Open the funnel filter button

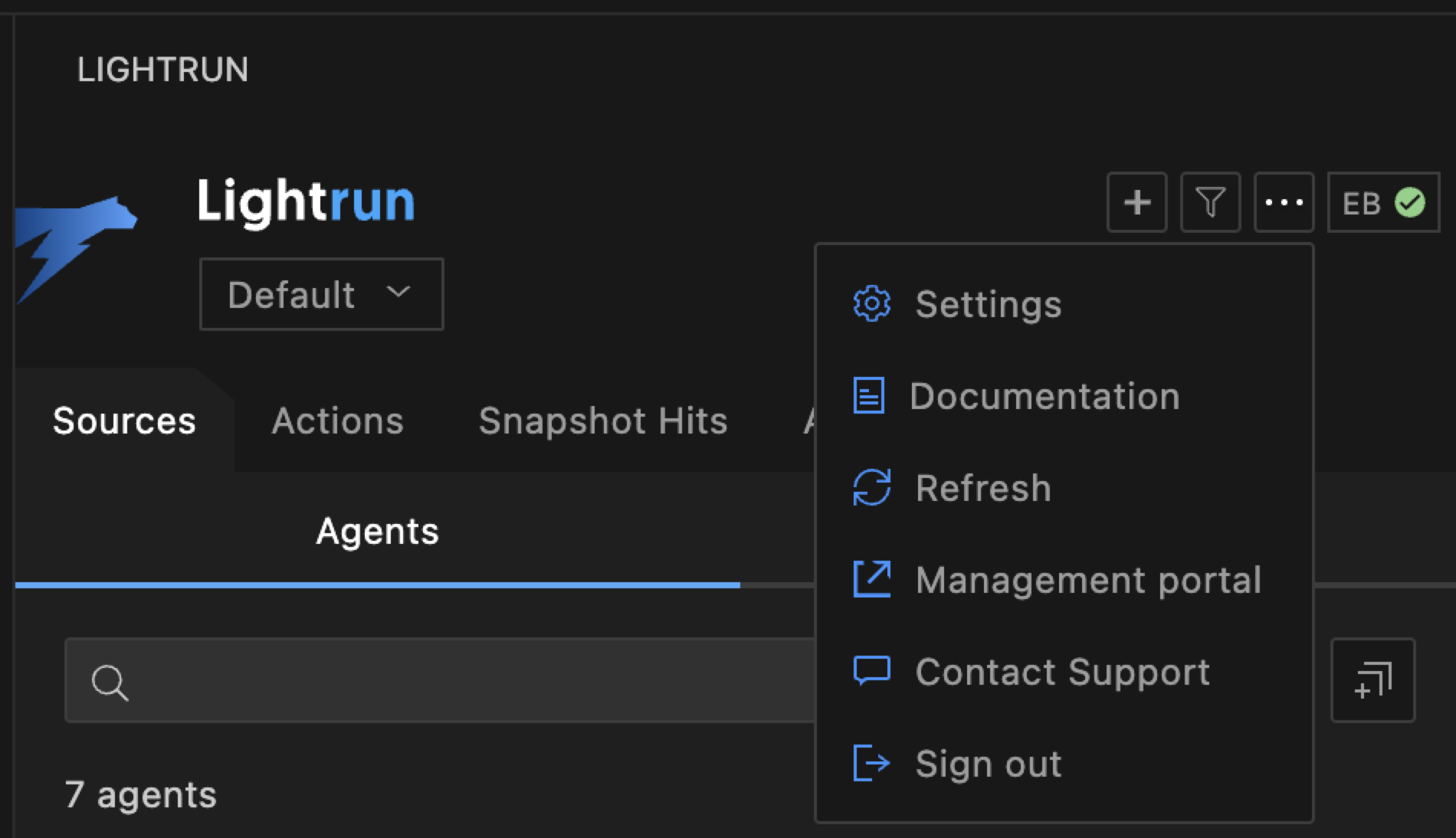pos(1210,203)
